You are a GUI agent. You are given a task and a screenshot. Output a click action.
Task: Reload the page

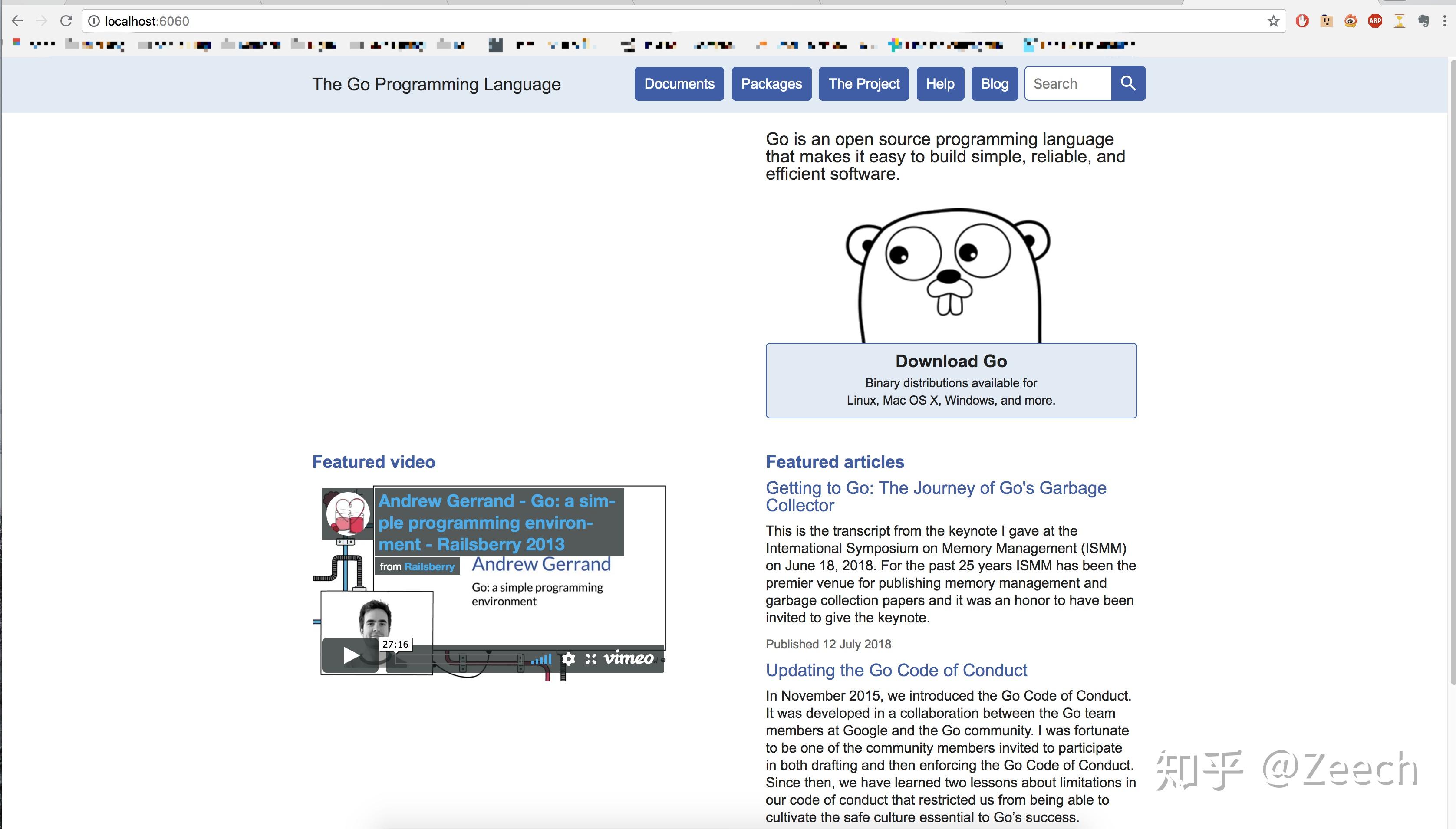tap(66, 21)
